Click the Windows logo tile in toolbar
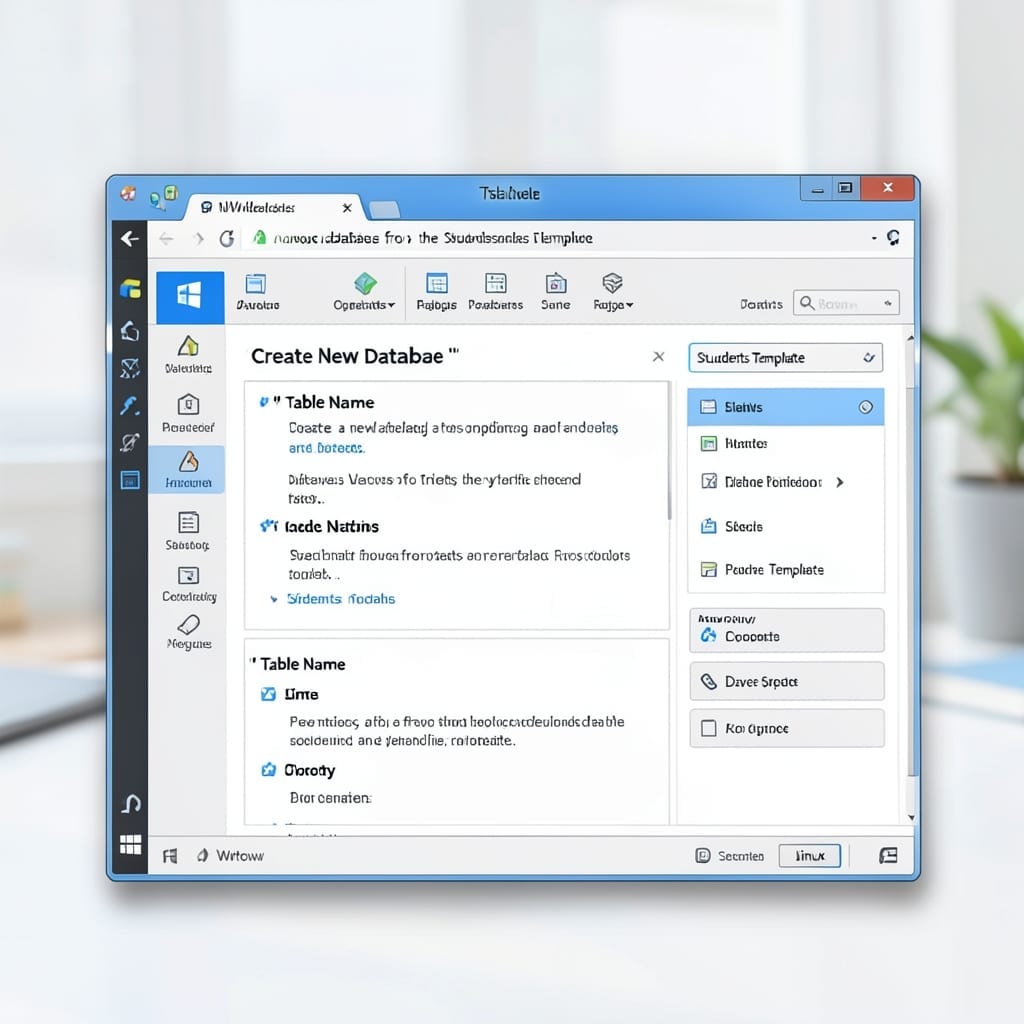 190,297
